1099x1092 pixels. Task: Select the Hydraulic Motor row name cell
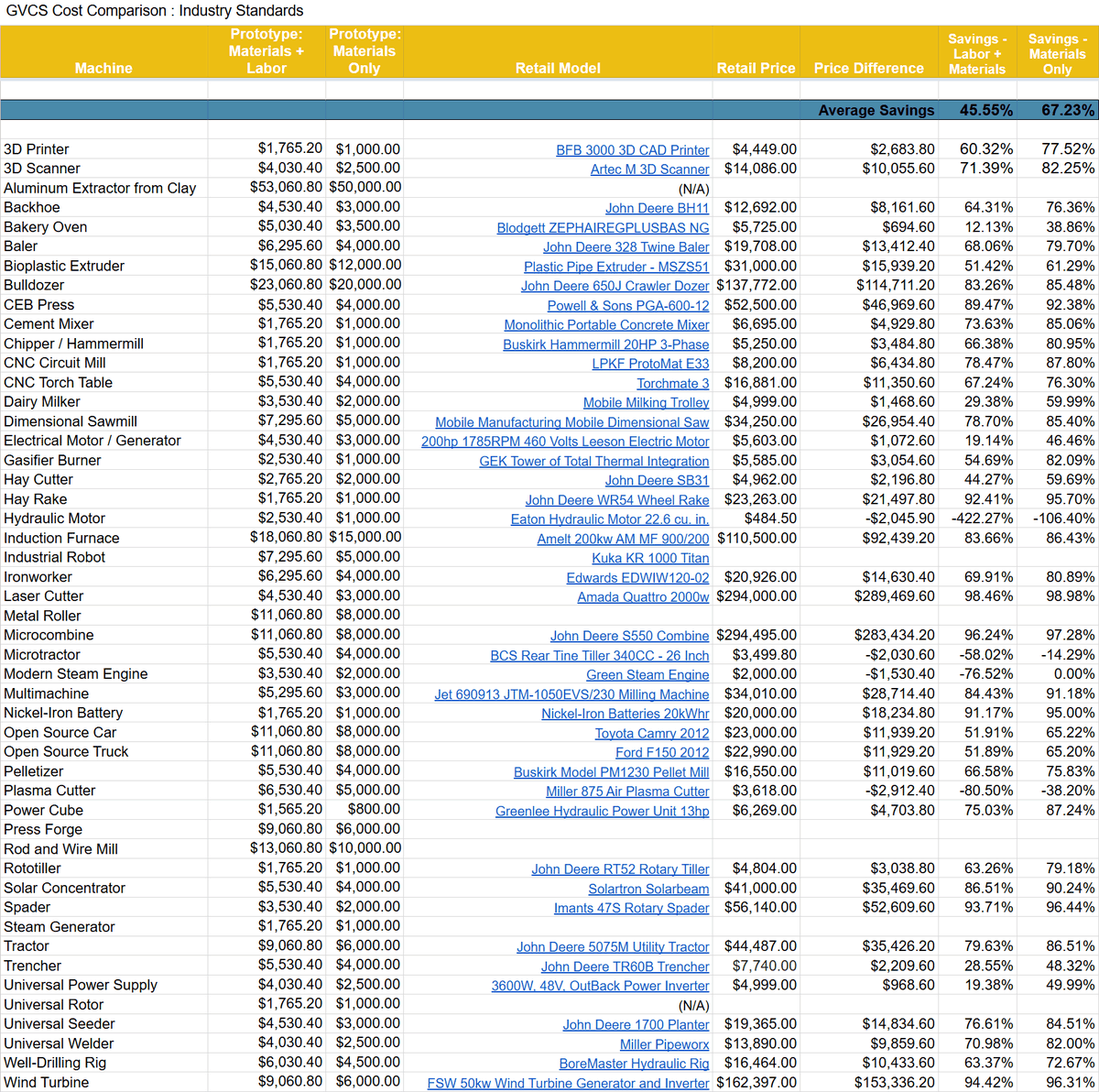click(55, 519)
